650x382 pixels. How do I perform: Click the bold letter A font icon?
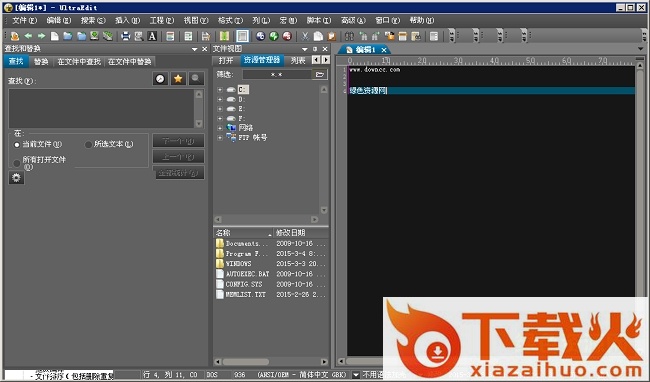(x=152, y=36)
